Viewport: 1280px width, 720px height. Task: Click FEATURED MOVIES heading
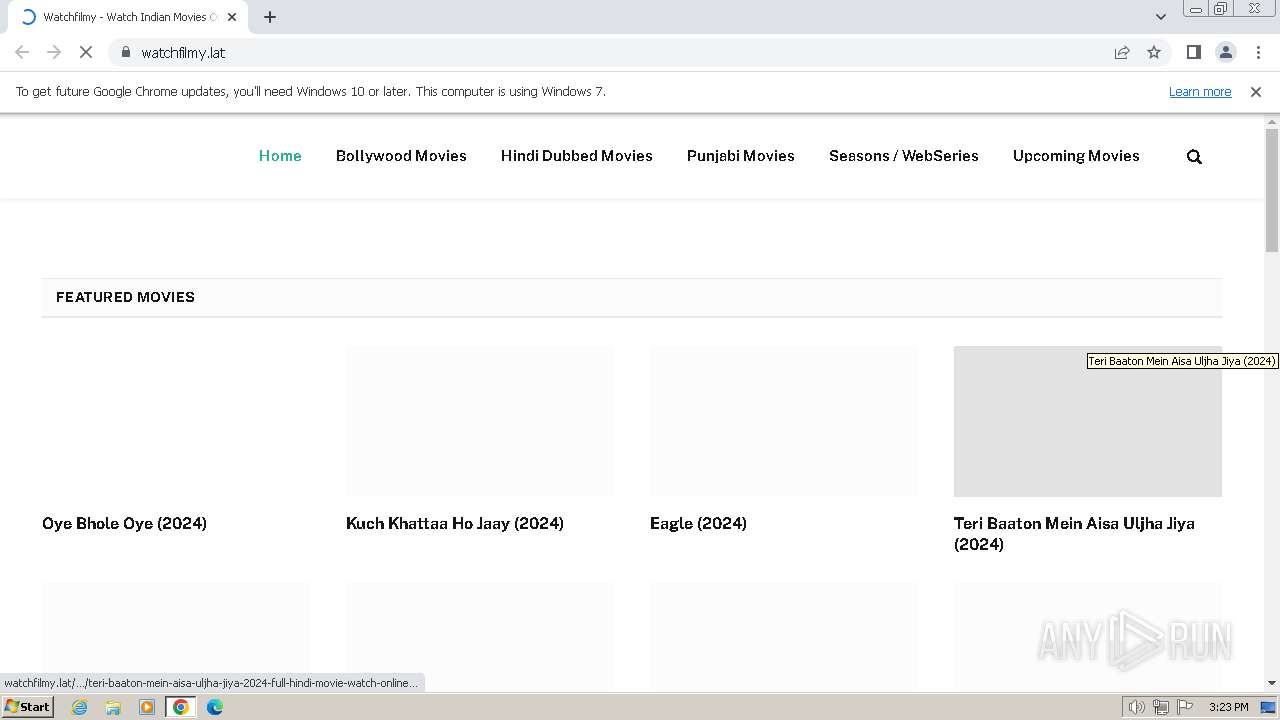click(125, 297)
